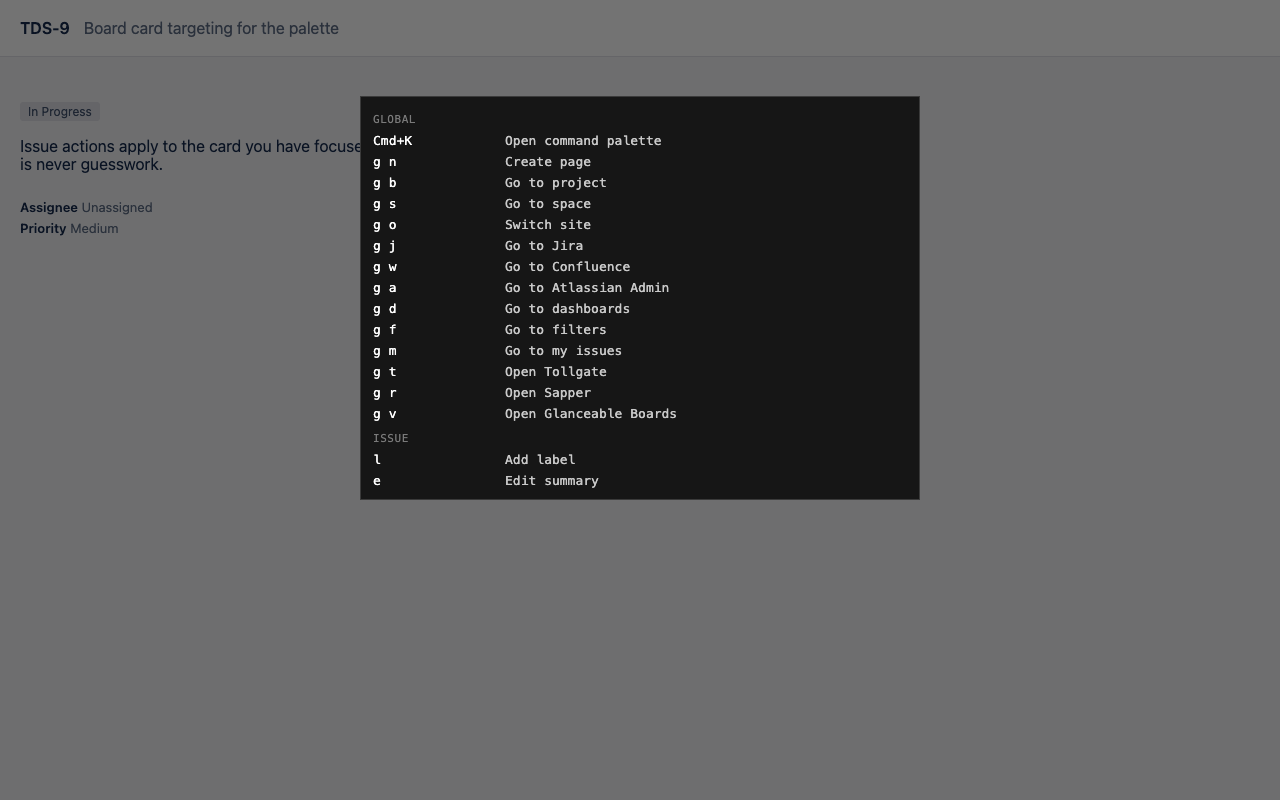This screenshot has width=1280, height=800.
Task: Click the Assignee Unassigned field
Action: pos(86,208)
